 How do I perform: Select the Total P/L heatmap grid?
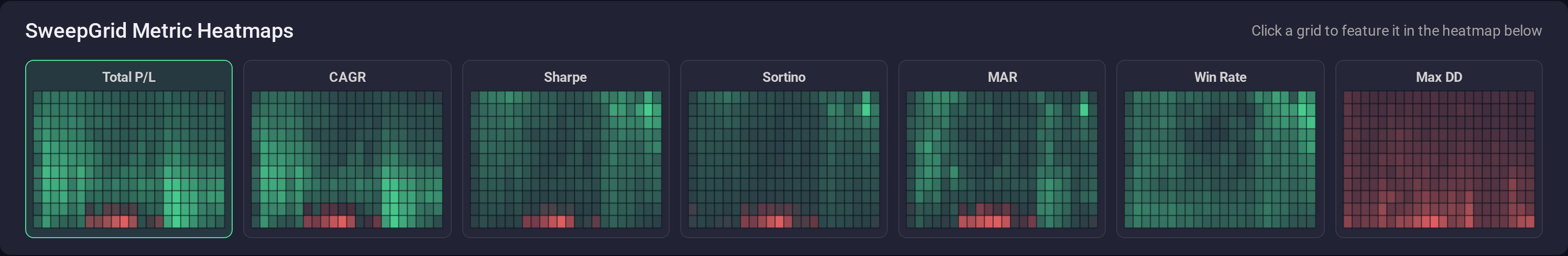pyautogui.click(x=128, y=149)
